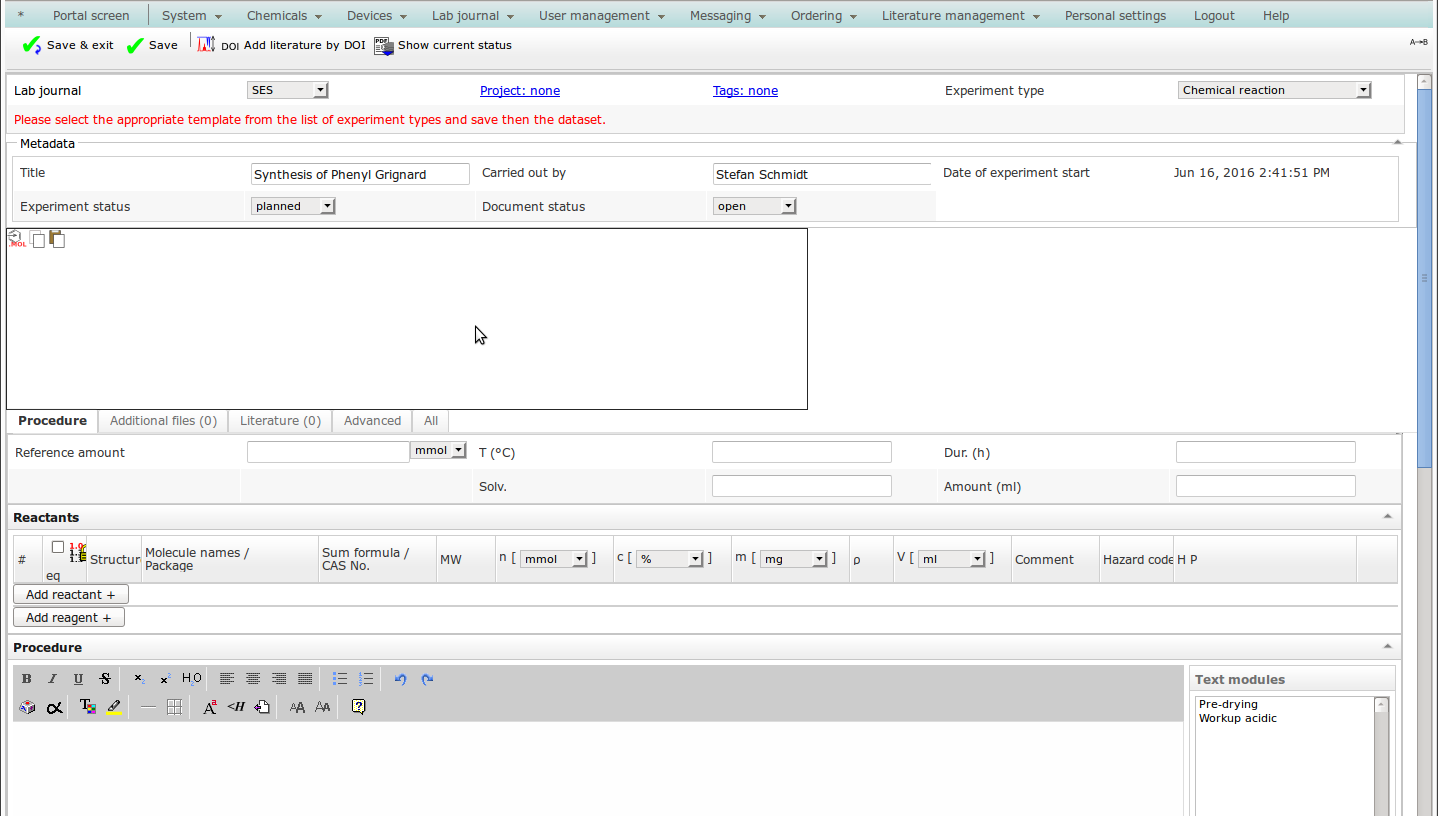Import MOL file into structure editor
Image resolution: width=1438 pixels, height=816 pixels.
tap(16, 239)
